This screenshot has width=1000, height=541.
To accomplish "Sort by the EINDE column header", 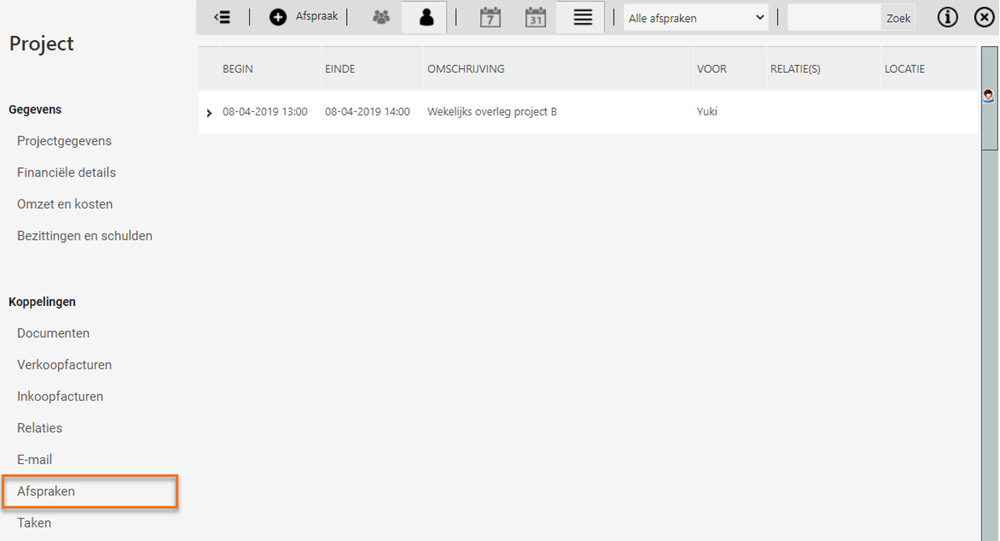I will pyautogui.click(x=340, y=69).
